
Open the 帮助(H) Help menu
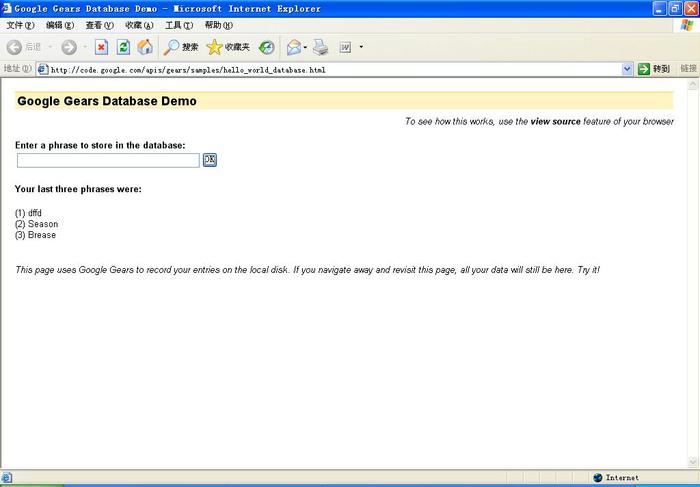(x=219, y=25)
